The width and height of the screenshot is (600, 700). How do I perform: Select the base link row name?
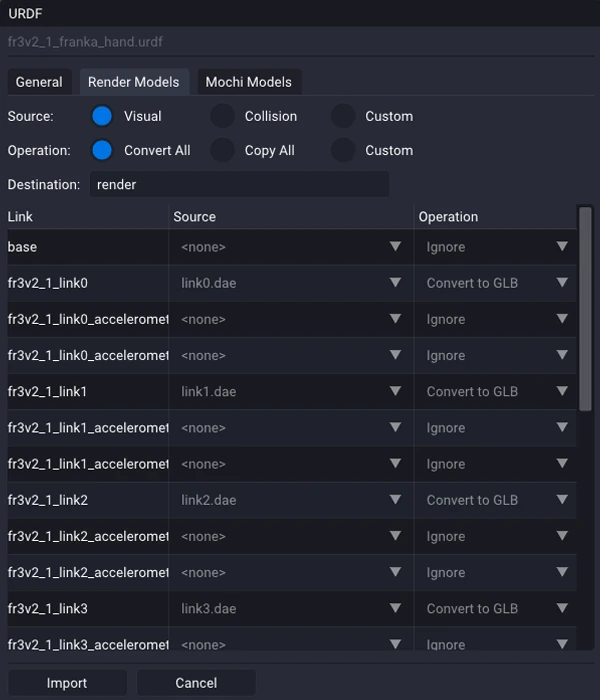[x=22, y=247]
